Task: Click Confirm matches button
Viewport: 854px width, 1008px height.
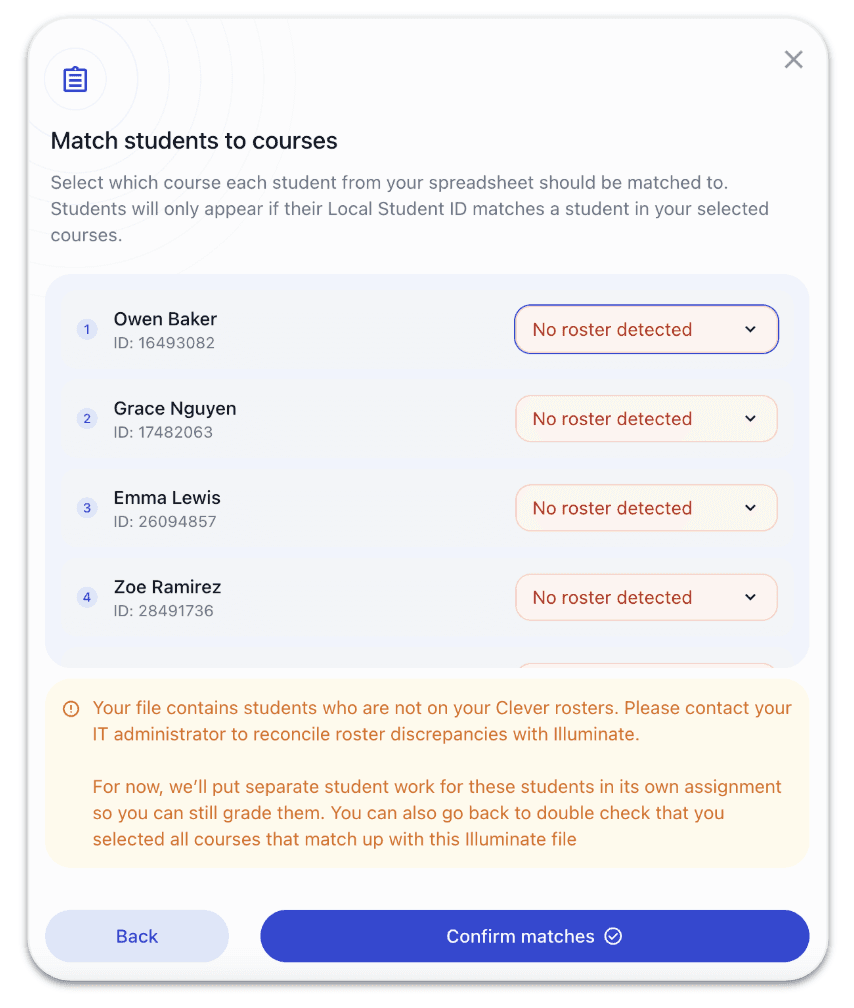Action: click(x=534, y=937)
